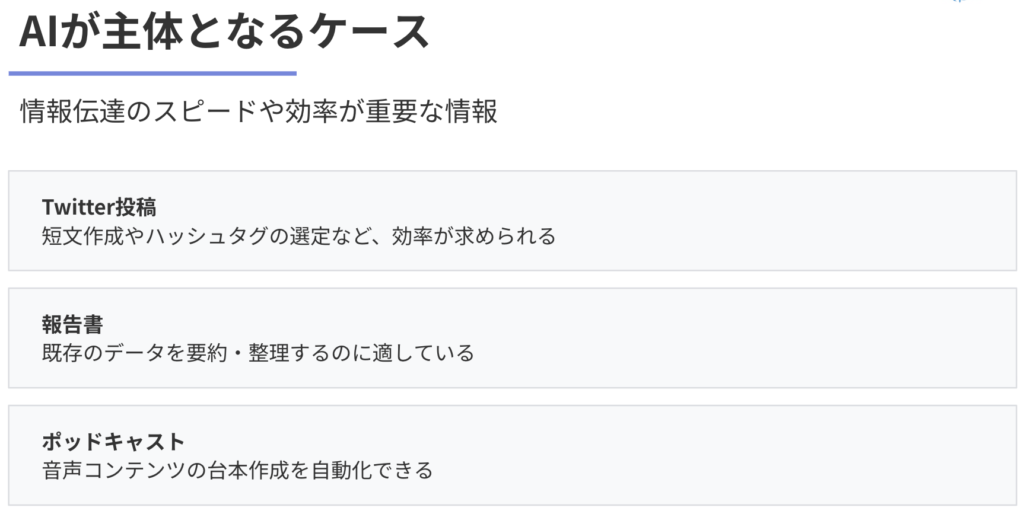Select the text 効率が求められる in Twitter card
1024x511 pixels.
[x=473, y=236]
